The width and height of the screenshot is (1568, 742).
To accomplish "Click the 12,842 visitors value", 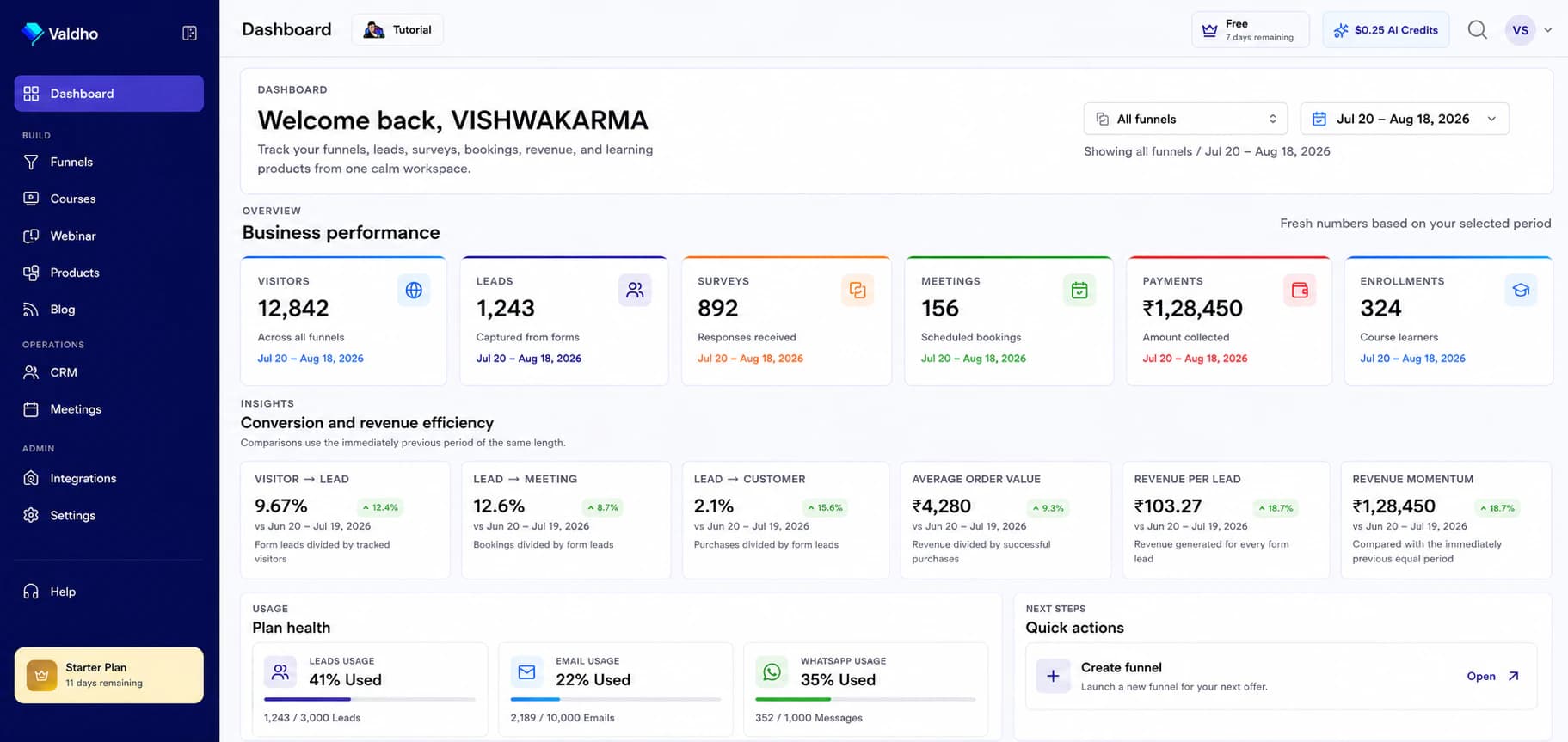I will [x=293, y=308].
